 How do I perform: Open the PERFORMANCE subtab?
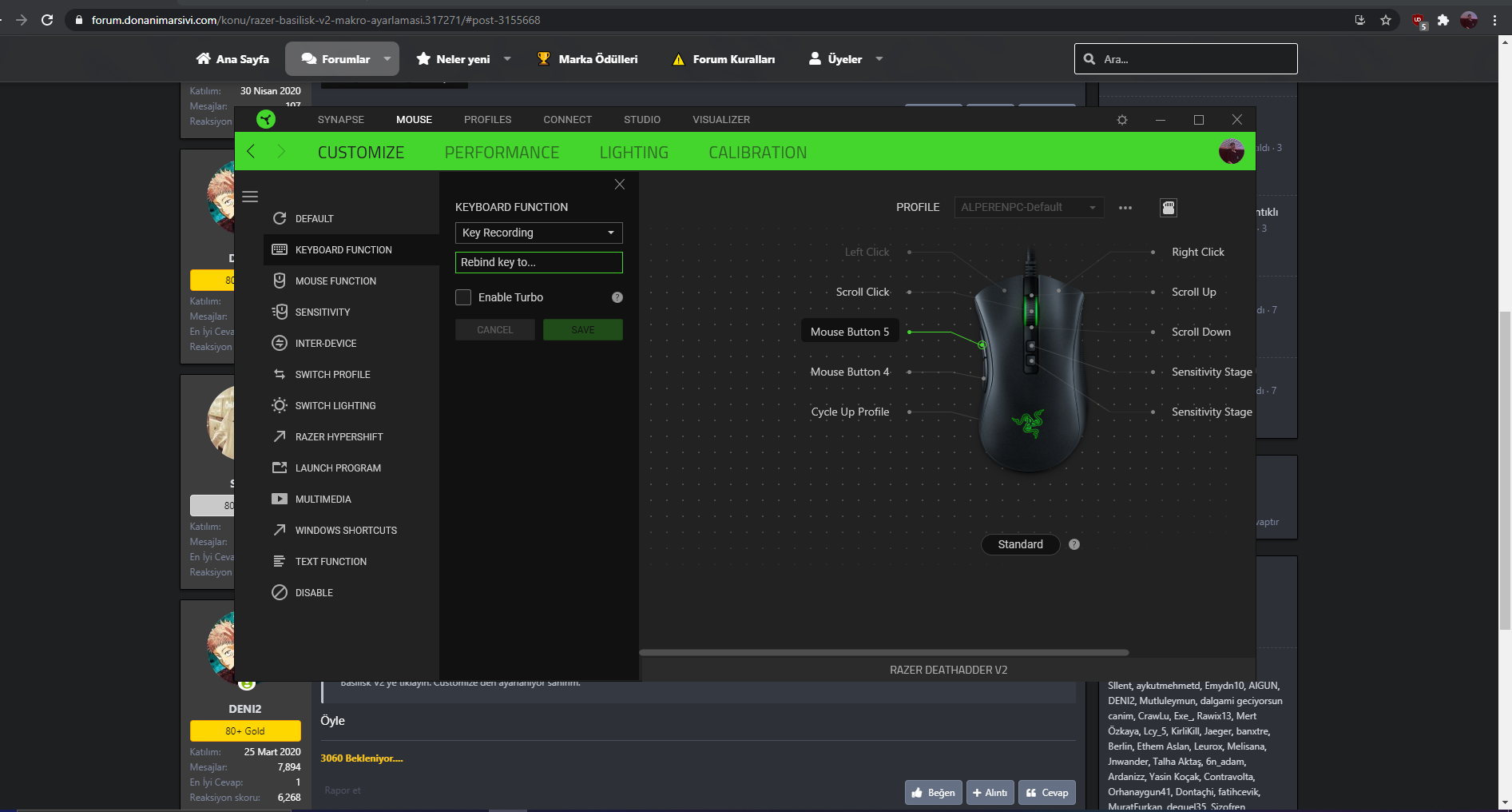[502, 152]
